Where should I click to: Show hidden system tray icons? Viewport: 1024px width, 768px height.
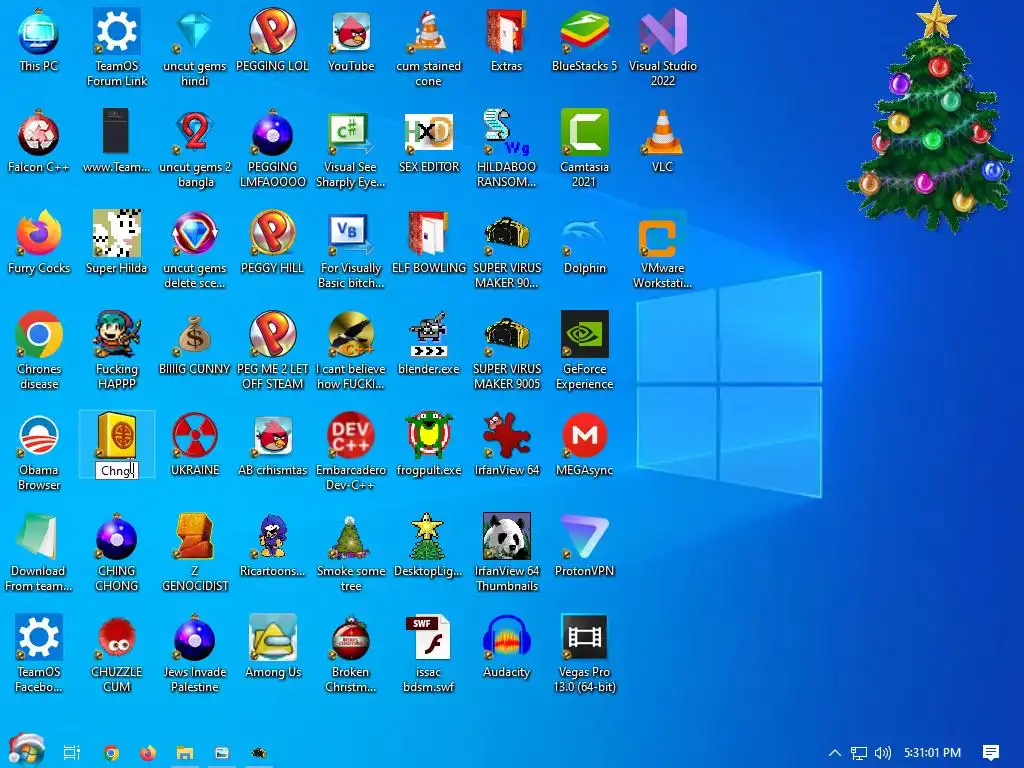pyautogui.click(x=835, y=752)
